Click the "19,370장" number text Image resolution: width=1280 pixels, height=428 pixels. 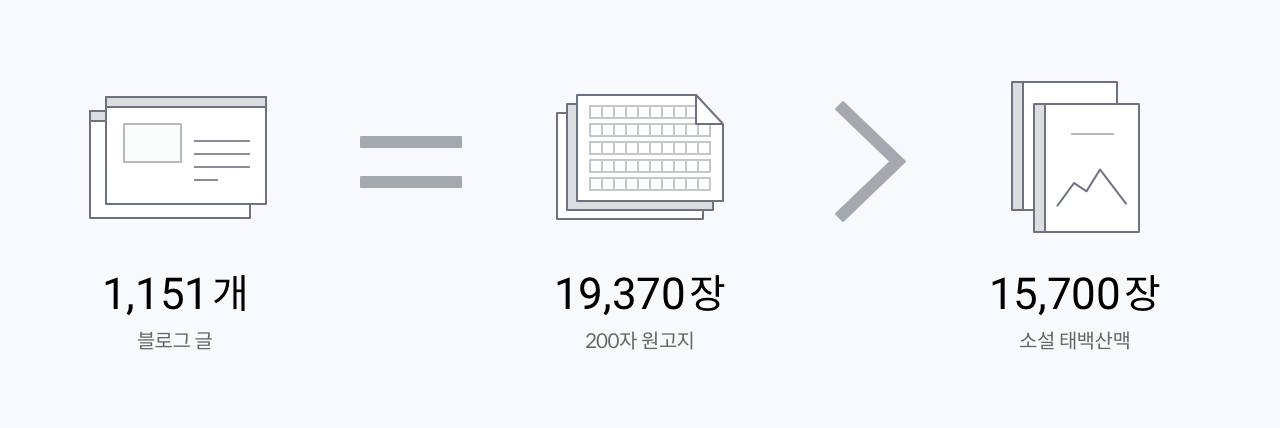point(639,294)
